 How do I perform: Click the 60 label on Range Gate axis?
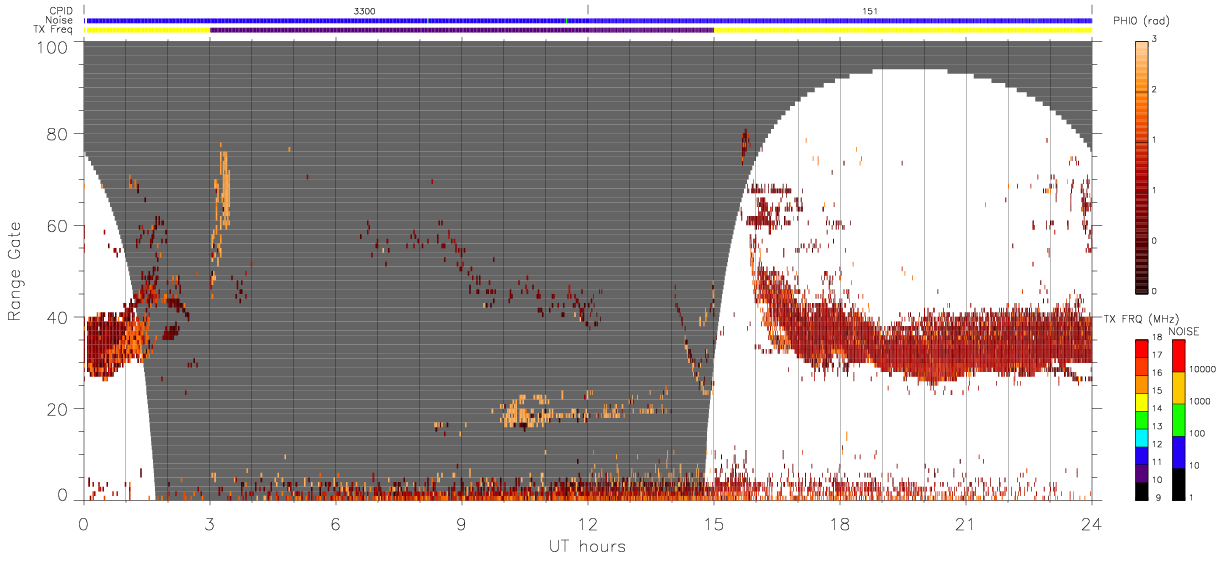coord(58,226)
